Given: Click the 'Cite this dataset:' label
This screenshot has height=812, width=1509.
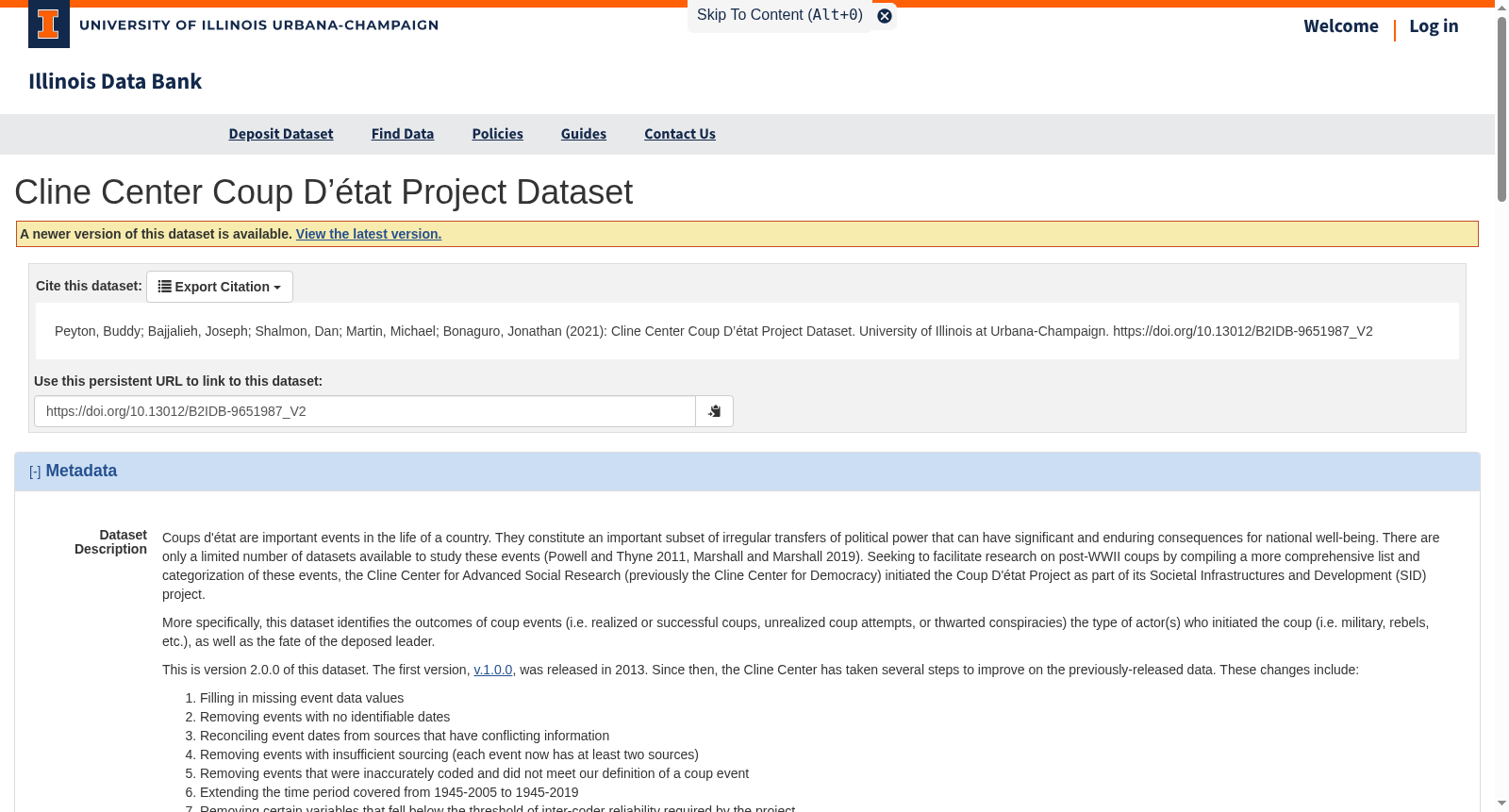Looking at the screenshot, I should pyautogui.click(x=89, y=286).
